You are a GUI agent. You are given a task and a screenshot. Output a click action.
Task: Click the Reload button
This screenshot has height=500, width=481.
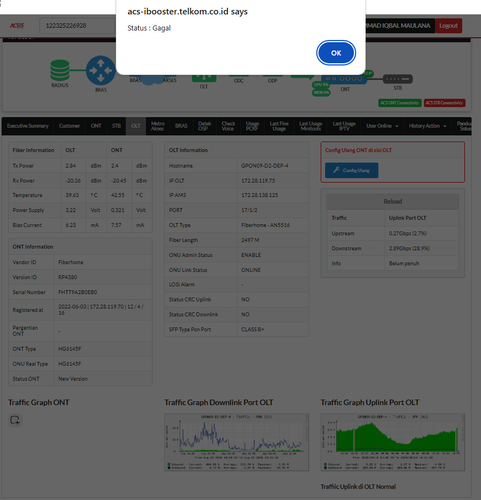(393, 201)
